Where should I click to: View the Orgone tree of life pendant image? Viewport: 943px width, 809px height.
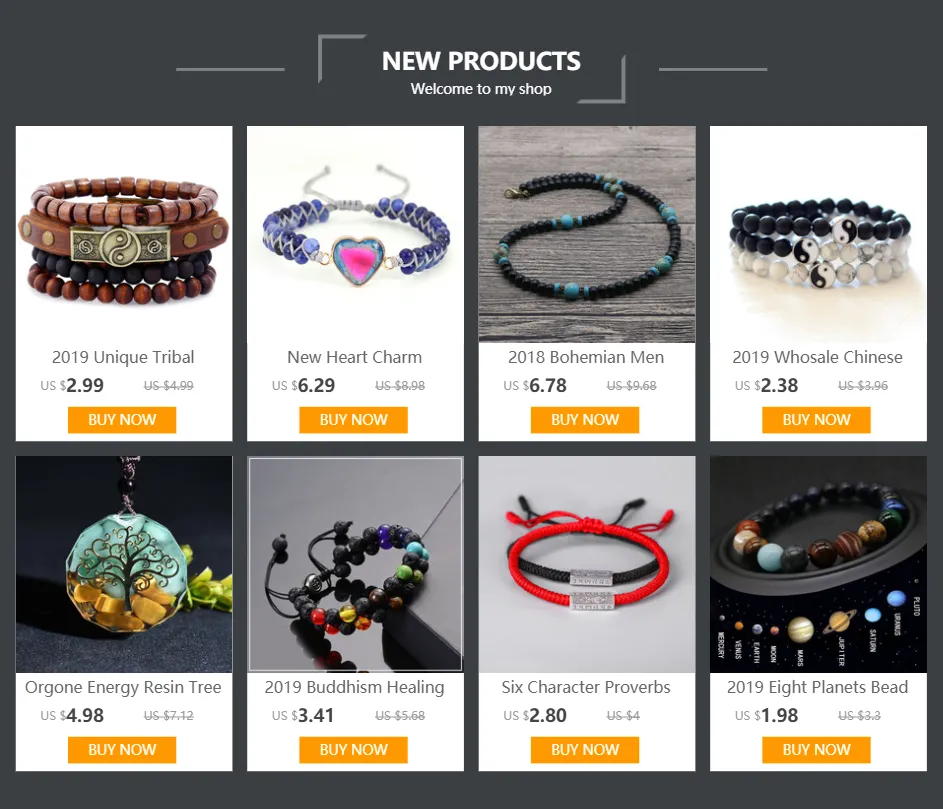[124, 564]
